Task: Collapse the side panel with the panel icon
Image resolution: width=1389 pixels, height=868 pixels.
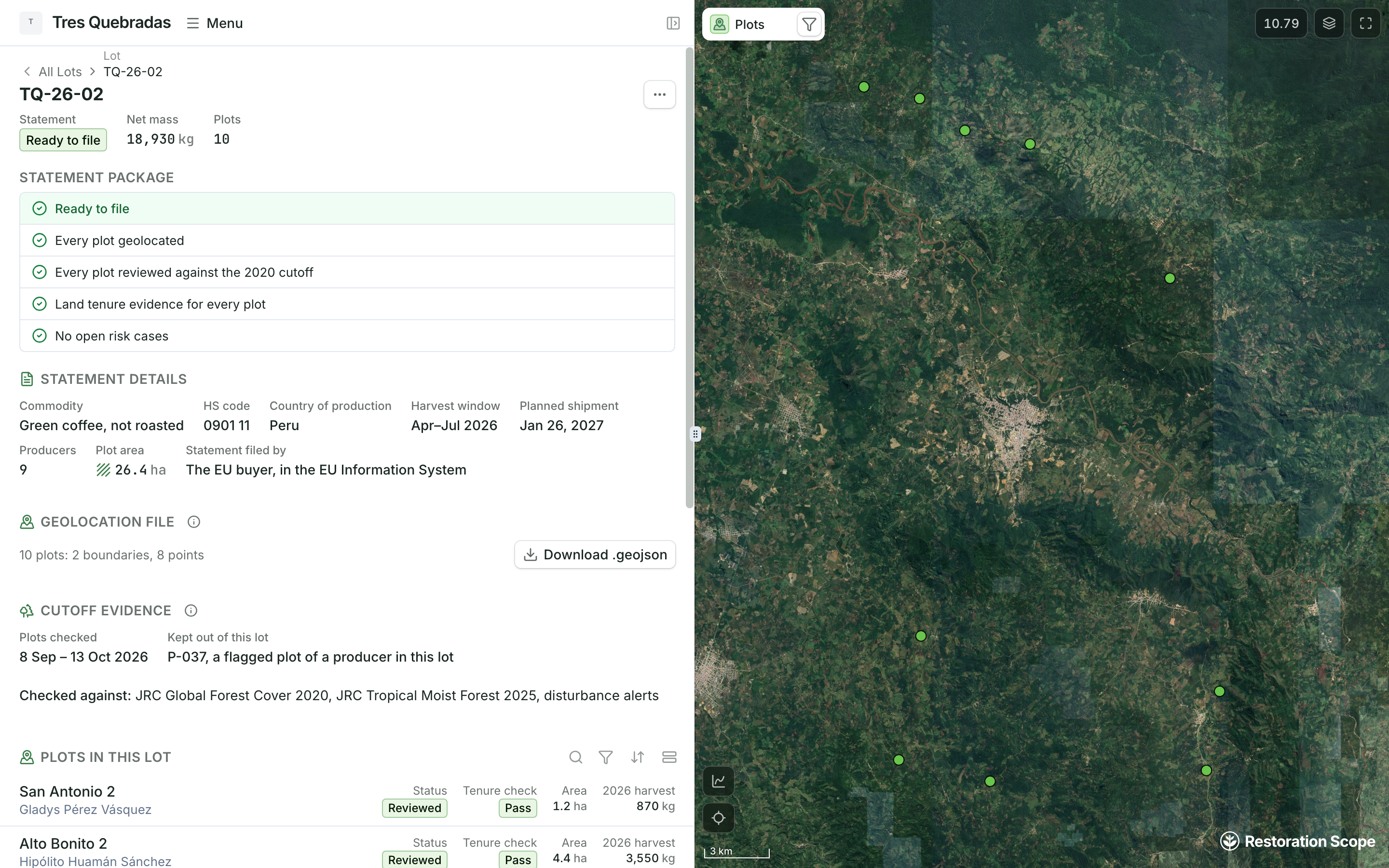Action: [673, 23]
